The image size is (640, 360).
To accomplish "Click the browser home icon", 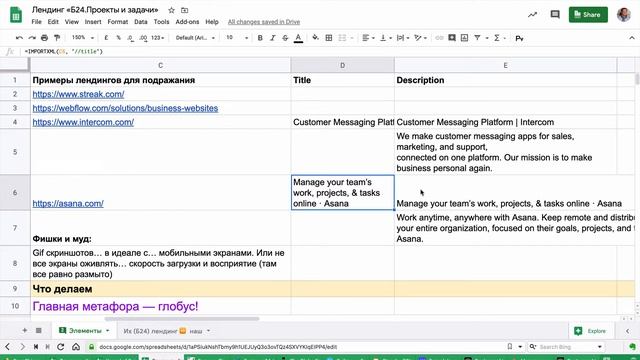I will (76, 347).
